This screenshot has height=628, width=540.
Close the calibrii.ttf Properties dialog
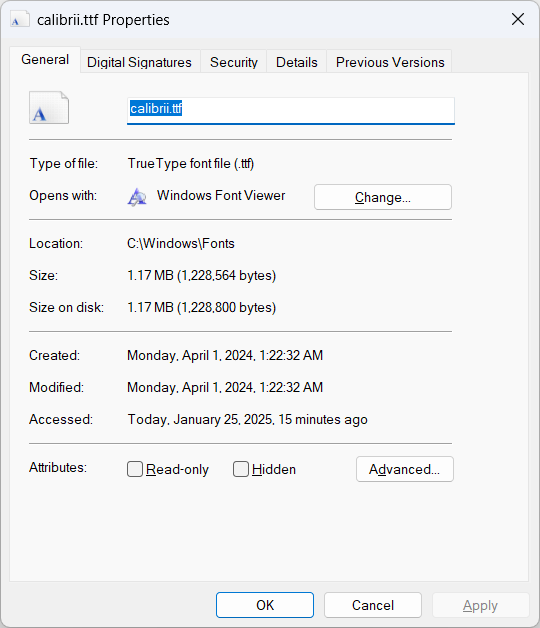pyautogui.click(x=518, y=19)
